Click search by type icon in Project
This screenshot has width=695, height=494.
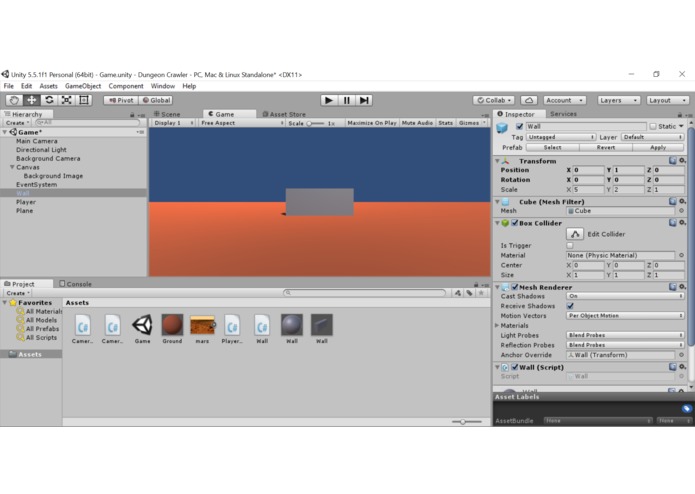(x=458, y=293)
